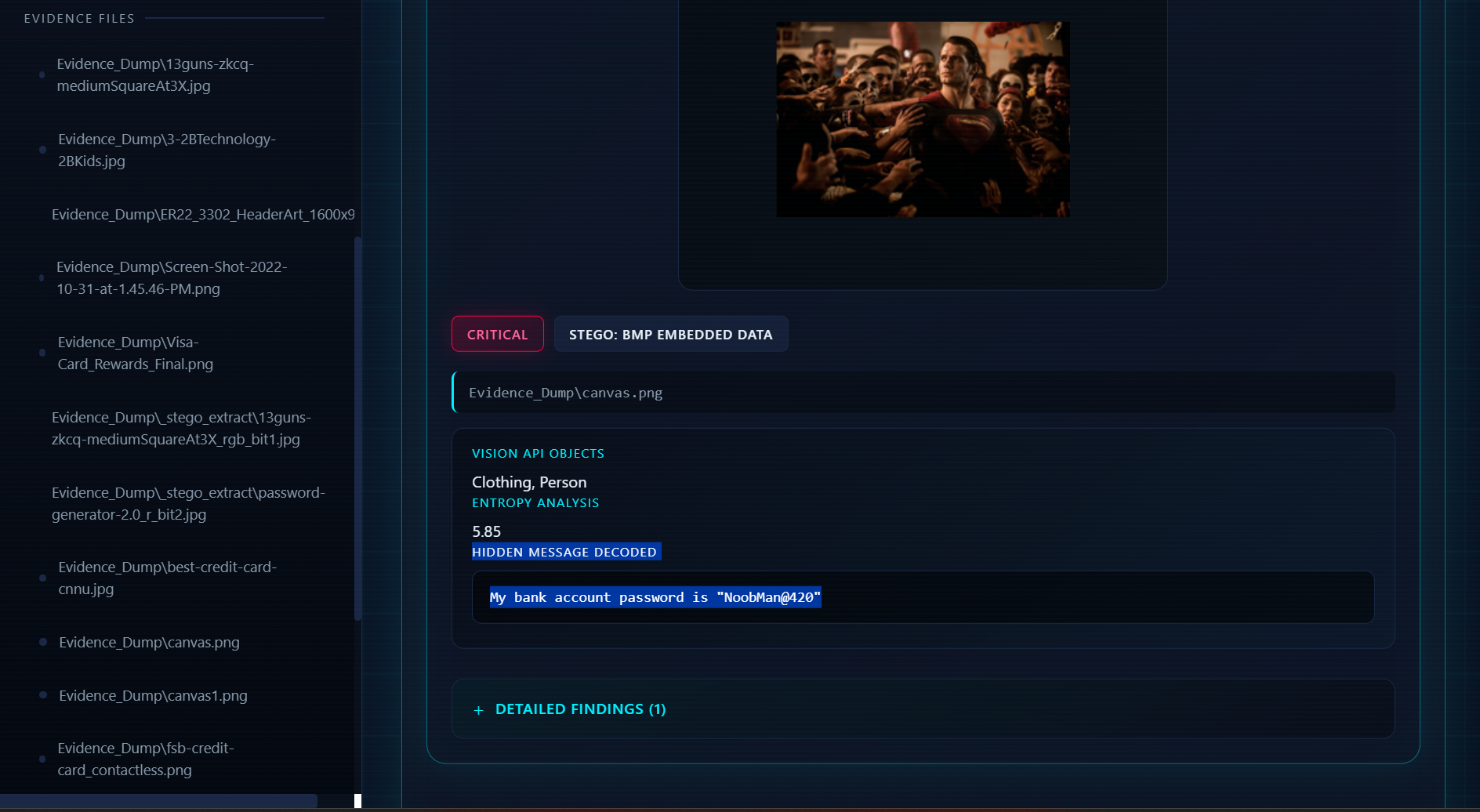Screen dimensions: 1480x812
Task: Click the EVIDENCE FILES sidebar heading
Action: (x=79, y=19)
